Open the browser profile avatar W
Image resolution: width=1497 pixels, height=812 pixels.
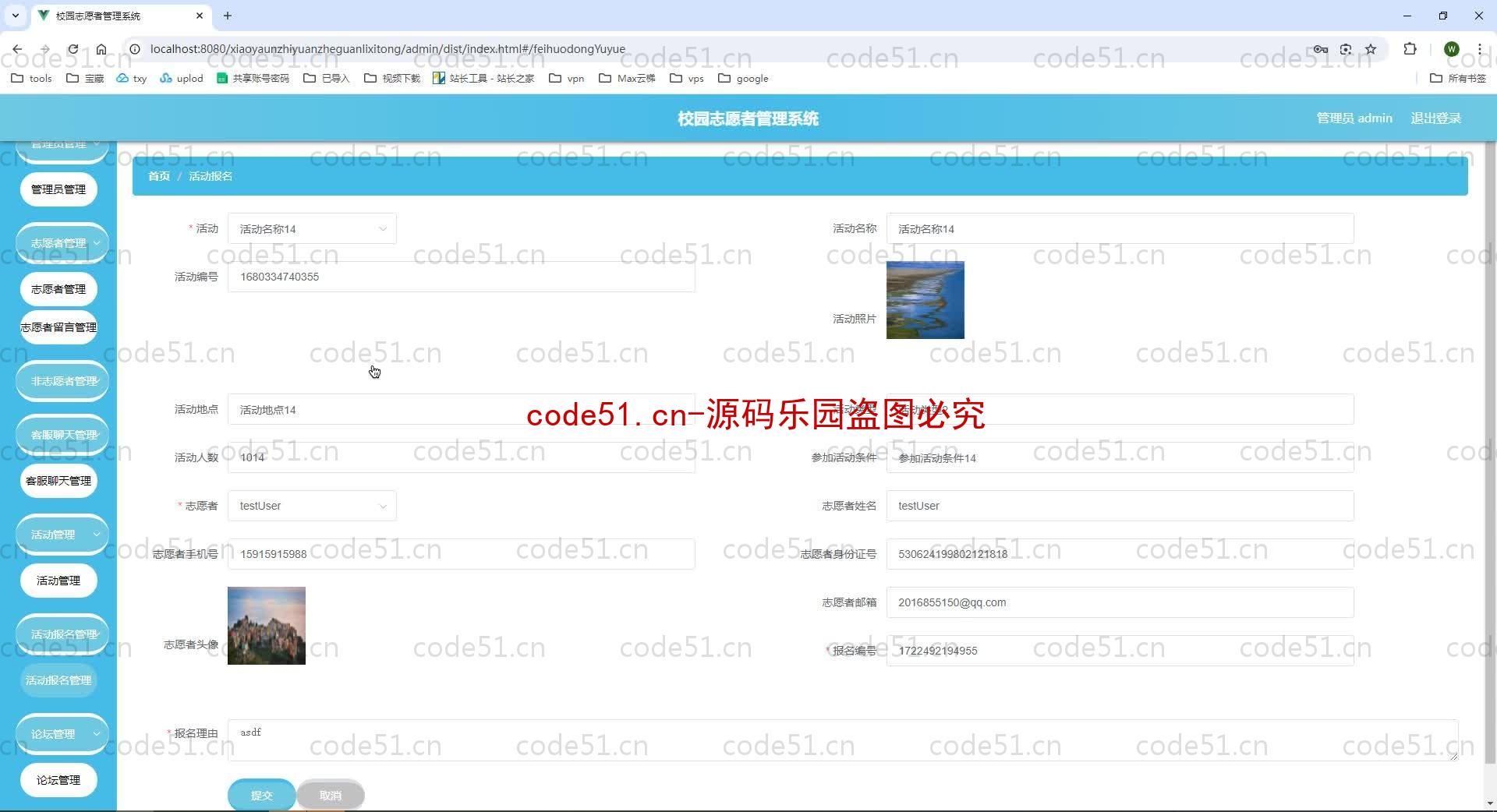[x=1451, y=49]
